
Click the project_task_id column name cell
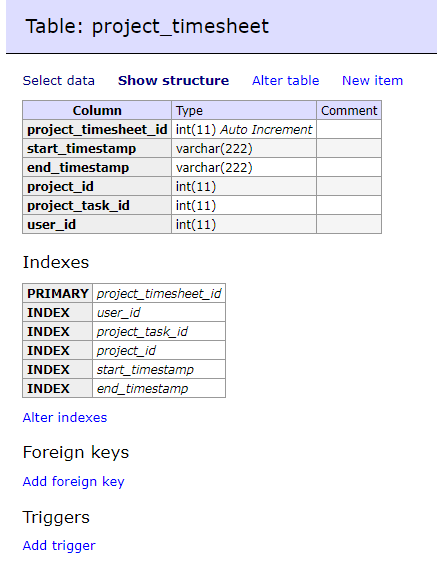(x=97, y=205)
